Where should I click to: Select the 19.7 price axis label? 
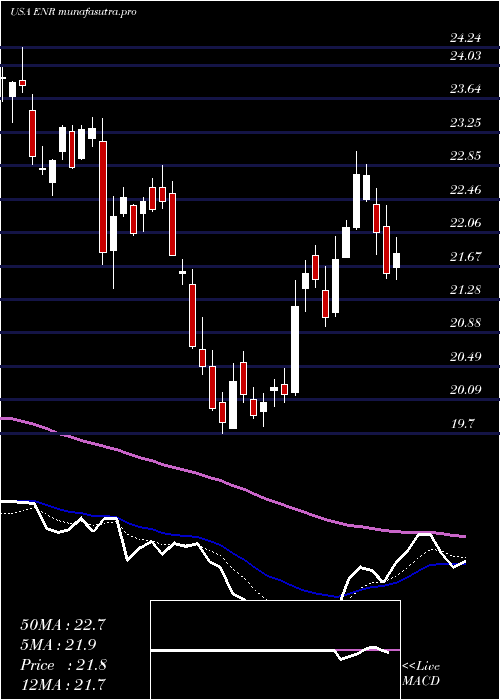462,424
